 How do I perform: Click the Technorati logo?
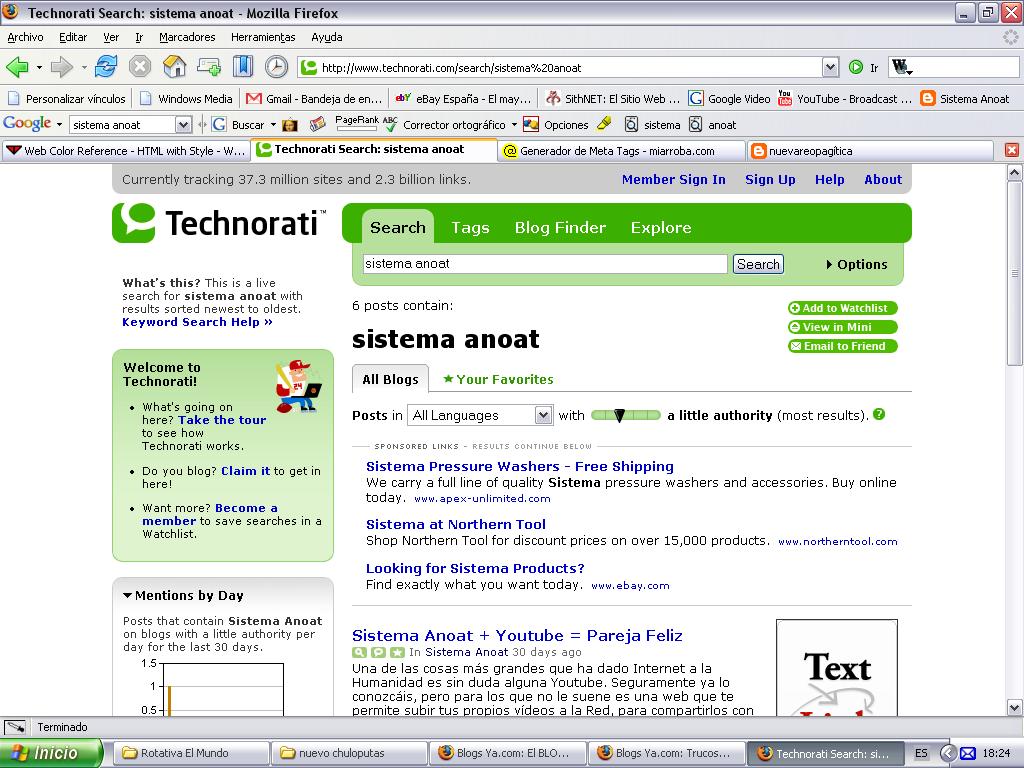[x=219, y=223]
